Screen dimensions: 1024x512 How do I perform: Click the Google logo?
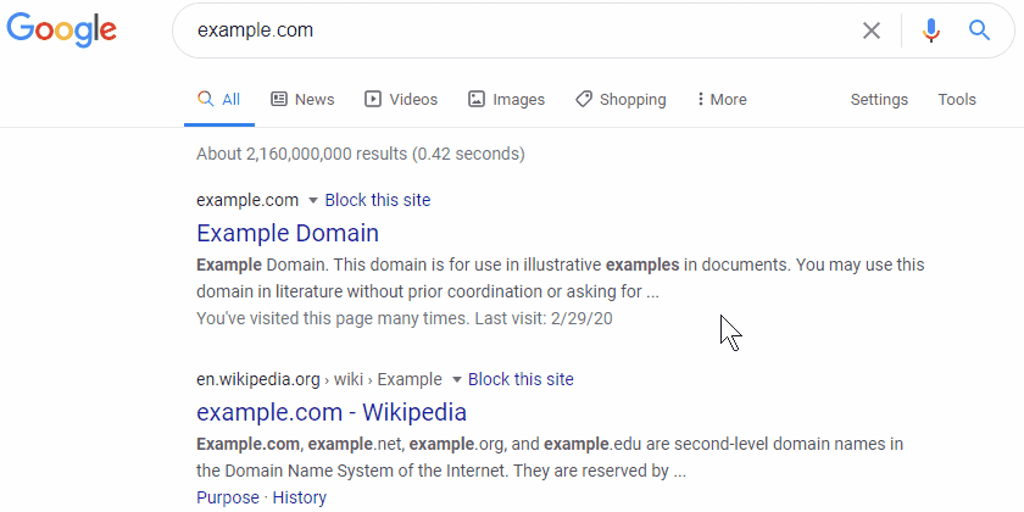tap(62, 29)
